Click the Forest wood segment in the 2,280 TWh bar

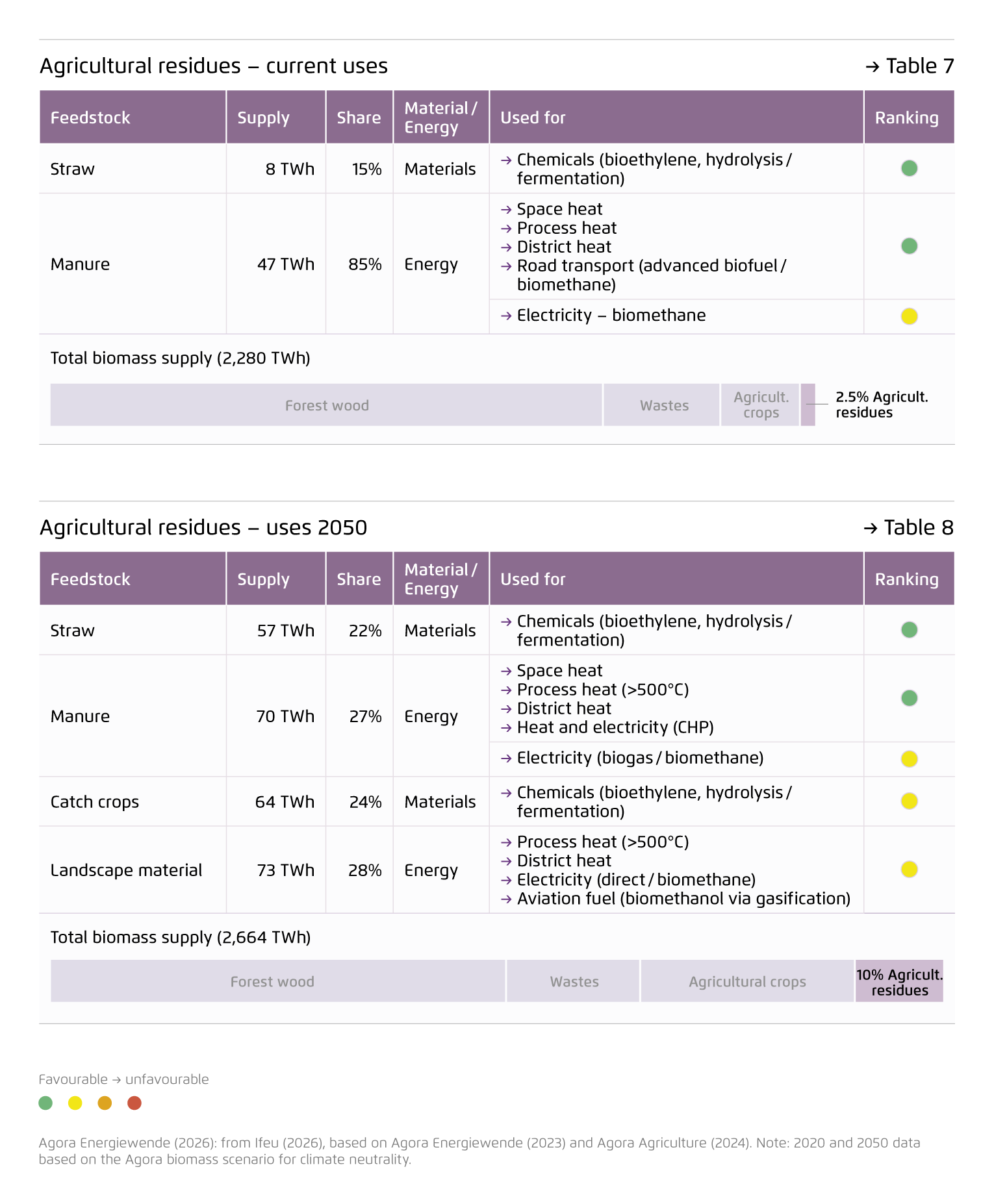(326, 405)
